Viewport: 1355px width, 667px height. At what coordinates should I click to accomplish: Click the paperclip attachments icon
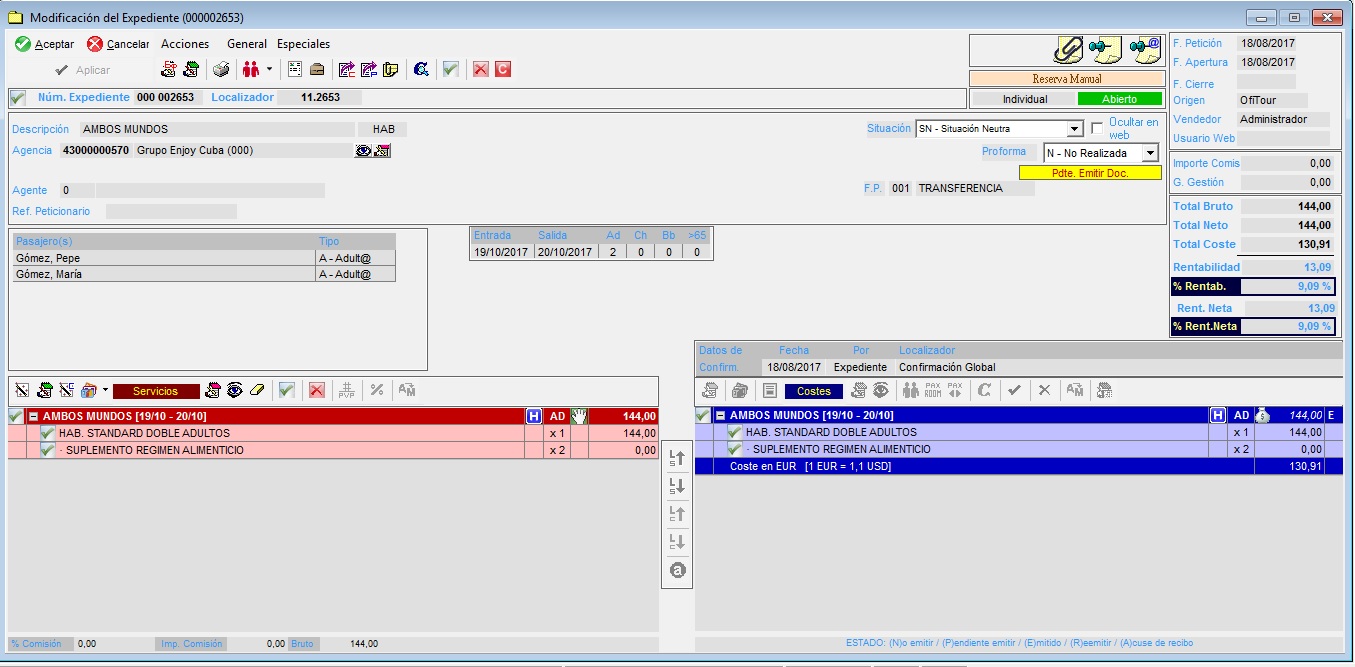[x=1070, y=48]
